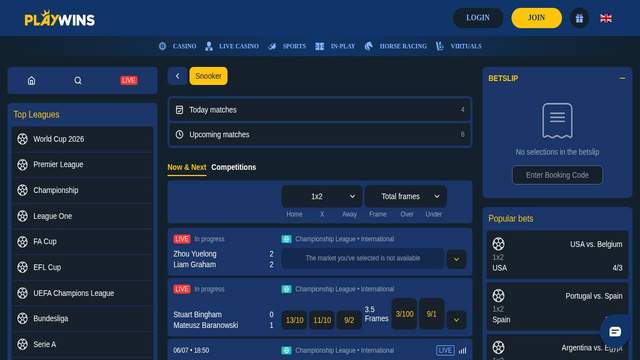Click the Virtuals icon
This screenshot has height=360, width=640.
pyautogui.click(x=440, y=46)
